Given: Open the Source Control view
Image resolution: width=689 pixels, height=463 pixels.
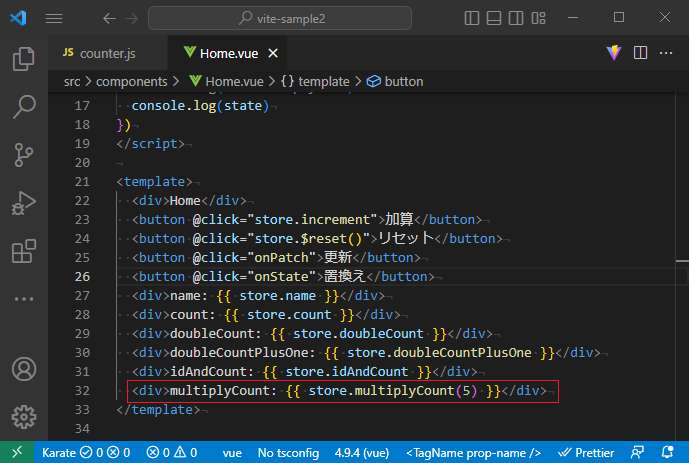Looking at the screenshot, I should tap(24, 155).
